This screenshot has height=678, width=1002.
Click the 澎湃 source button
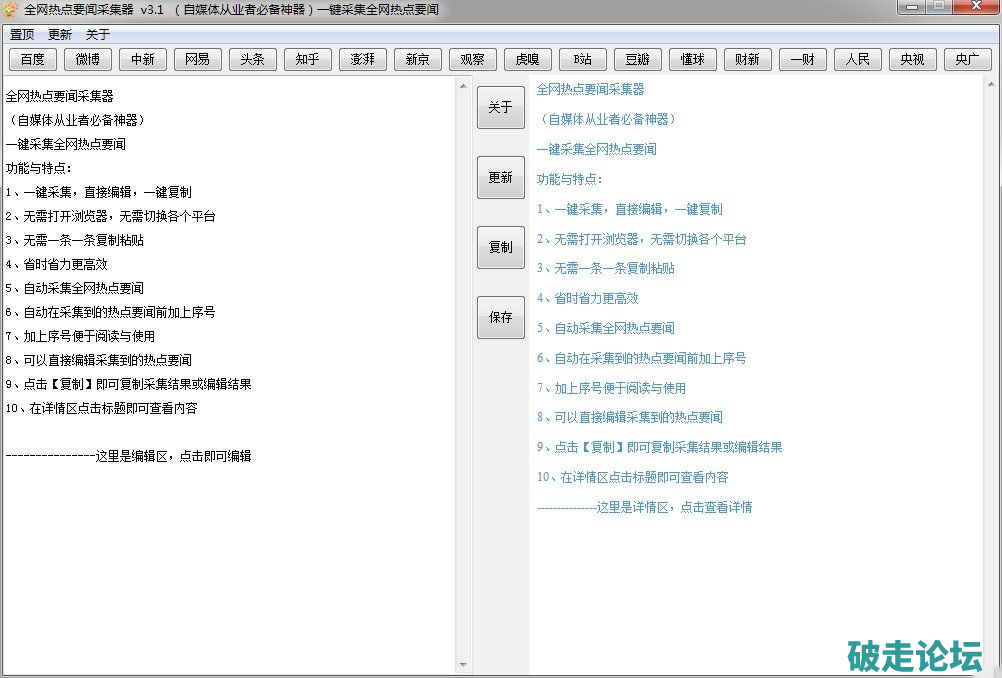click(x=363, y=59)
